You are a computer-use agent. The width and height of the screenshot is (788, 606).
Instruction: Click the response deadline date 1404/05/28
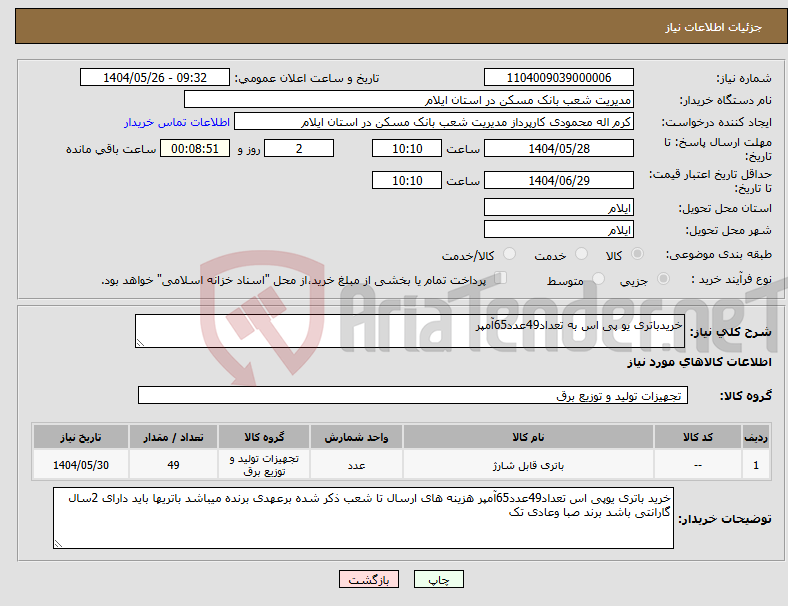(558, 148)
